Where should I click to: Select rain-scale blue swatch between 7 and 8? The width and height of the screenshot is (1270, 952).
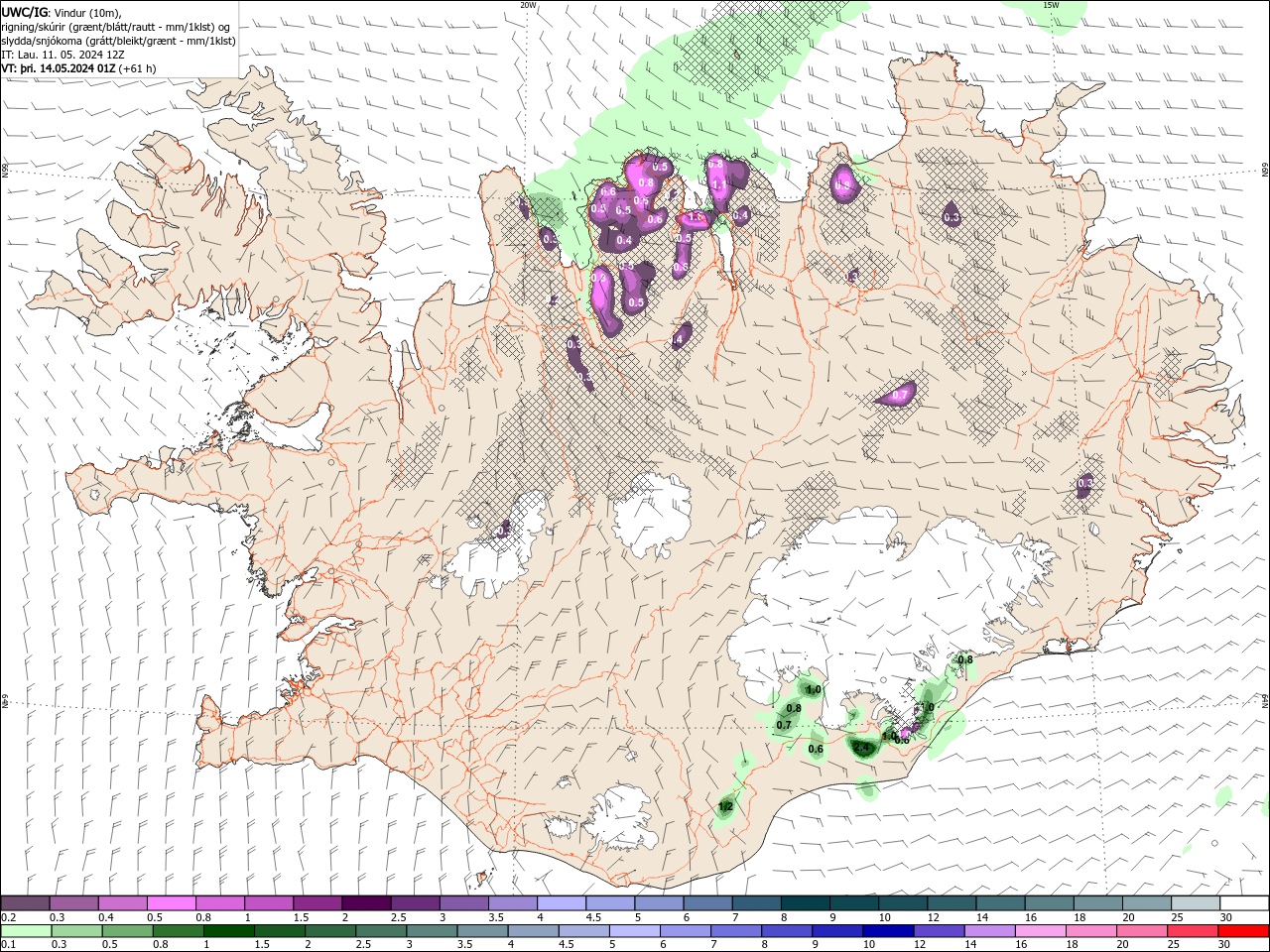click(736, 931)
